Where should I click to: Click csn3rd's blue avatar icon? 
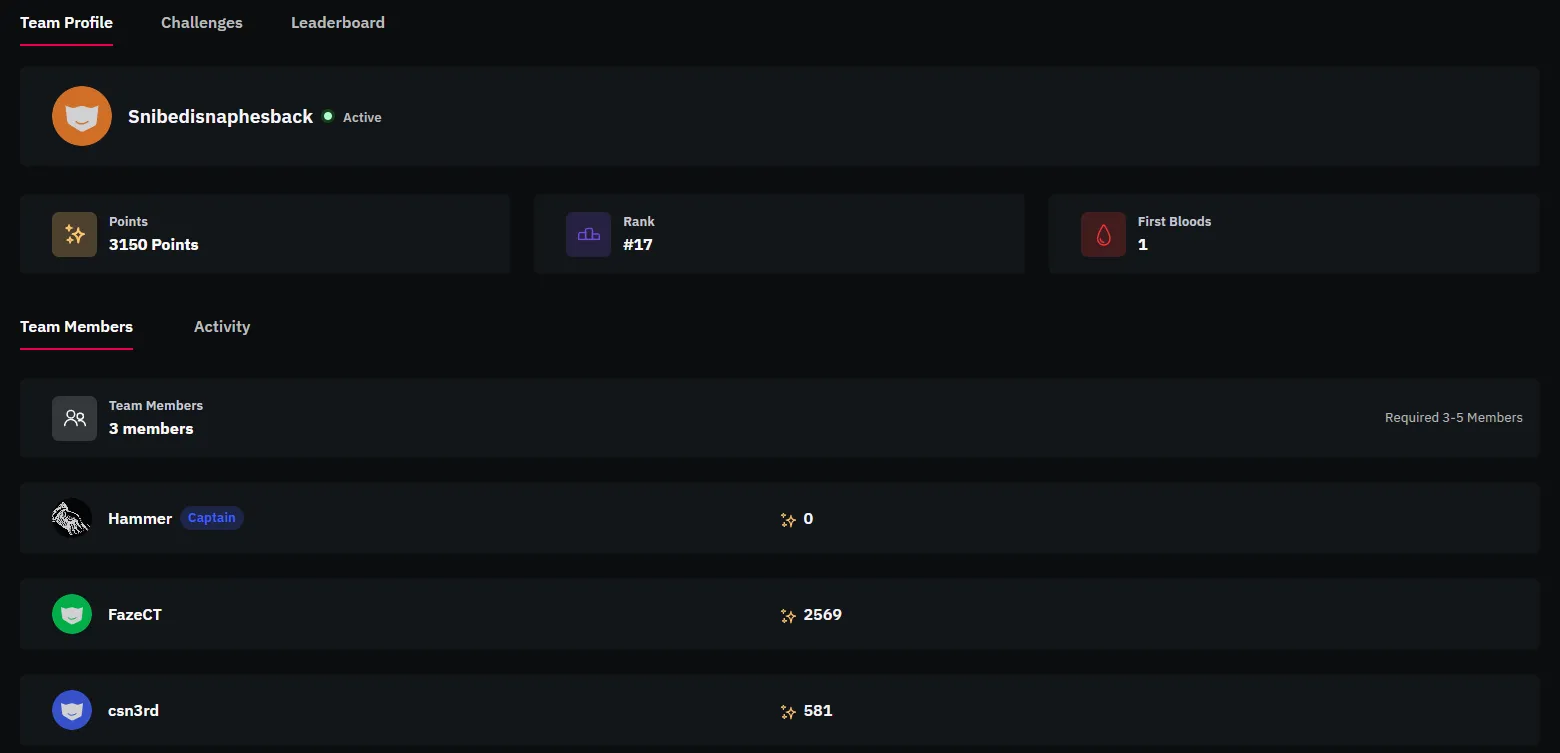click(x=72, y=710)
